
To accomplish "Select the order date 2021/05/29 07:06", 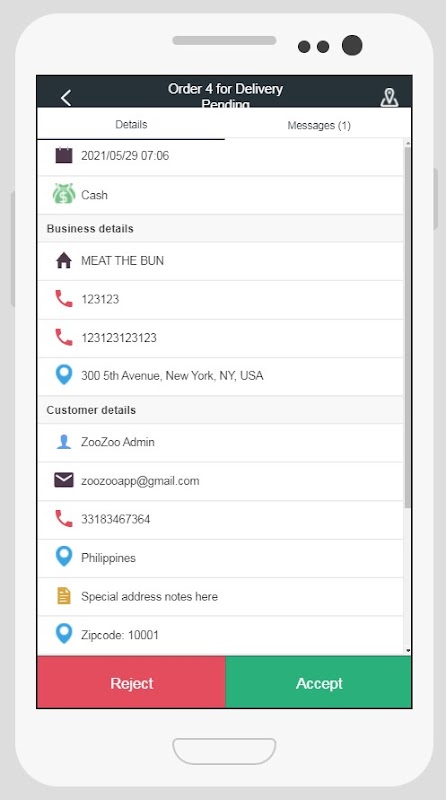I will pyautogui.click(x=125, y=156).
